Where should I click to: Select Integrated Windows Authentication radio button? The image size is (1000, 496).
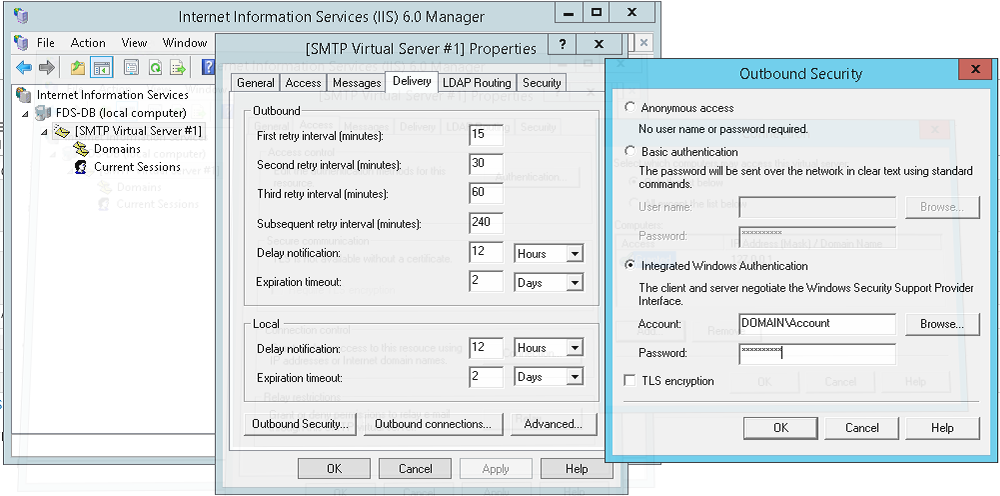tap(630, 265)
